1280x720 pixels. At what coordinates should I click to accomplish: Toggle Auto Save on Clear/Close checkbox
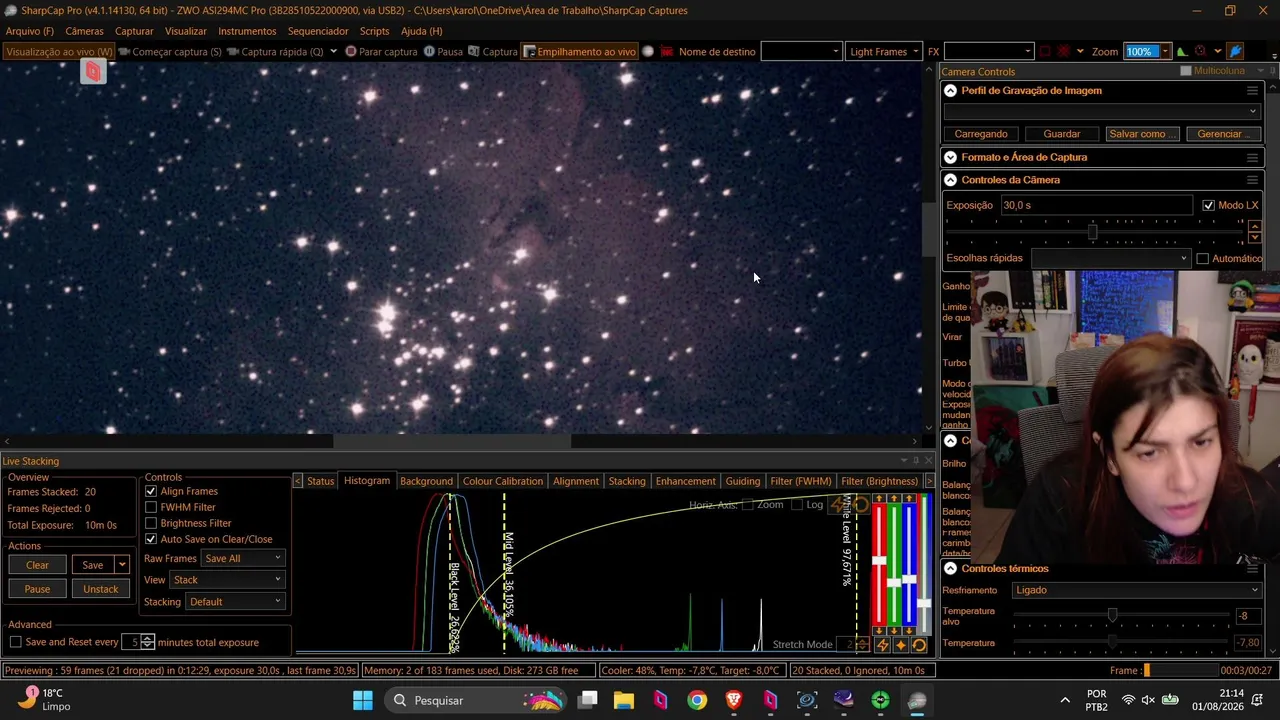click(151, 539)
